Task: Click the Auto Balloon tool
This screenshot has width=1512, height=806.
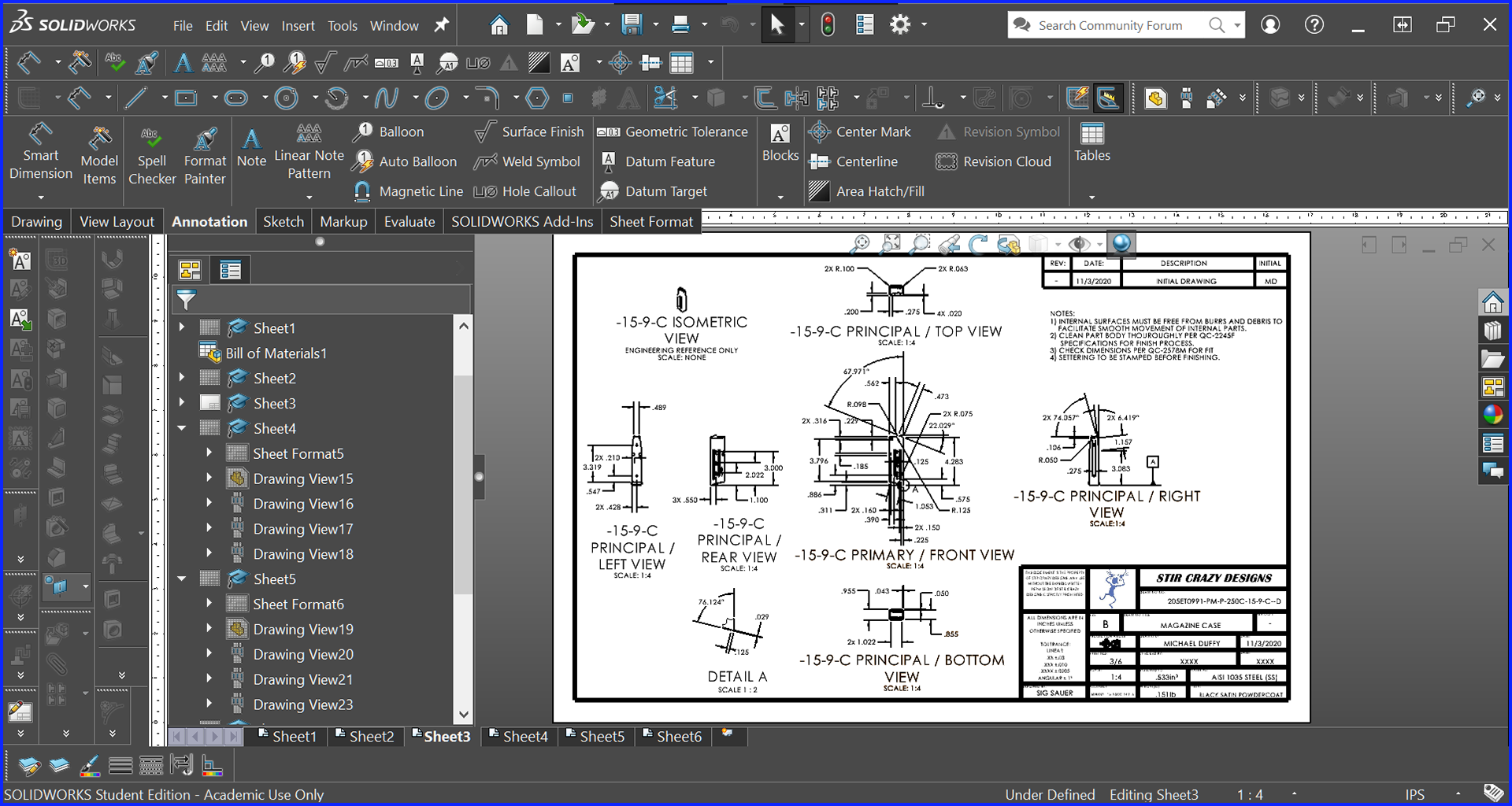Action: [x=405, y=161]
